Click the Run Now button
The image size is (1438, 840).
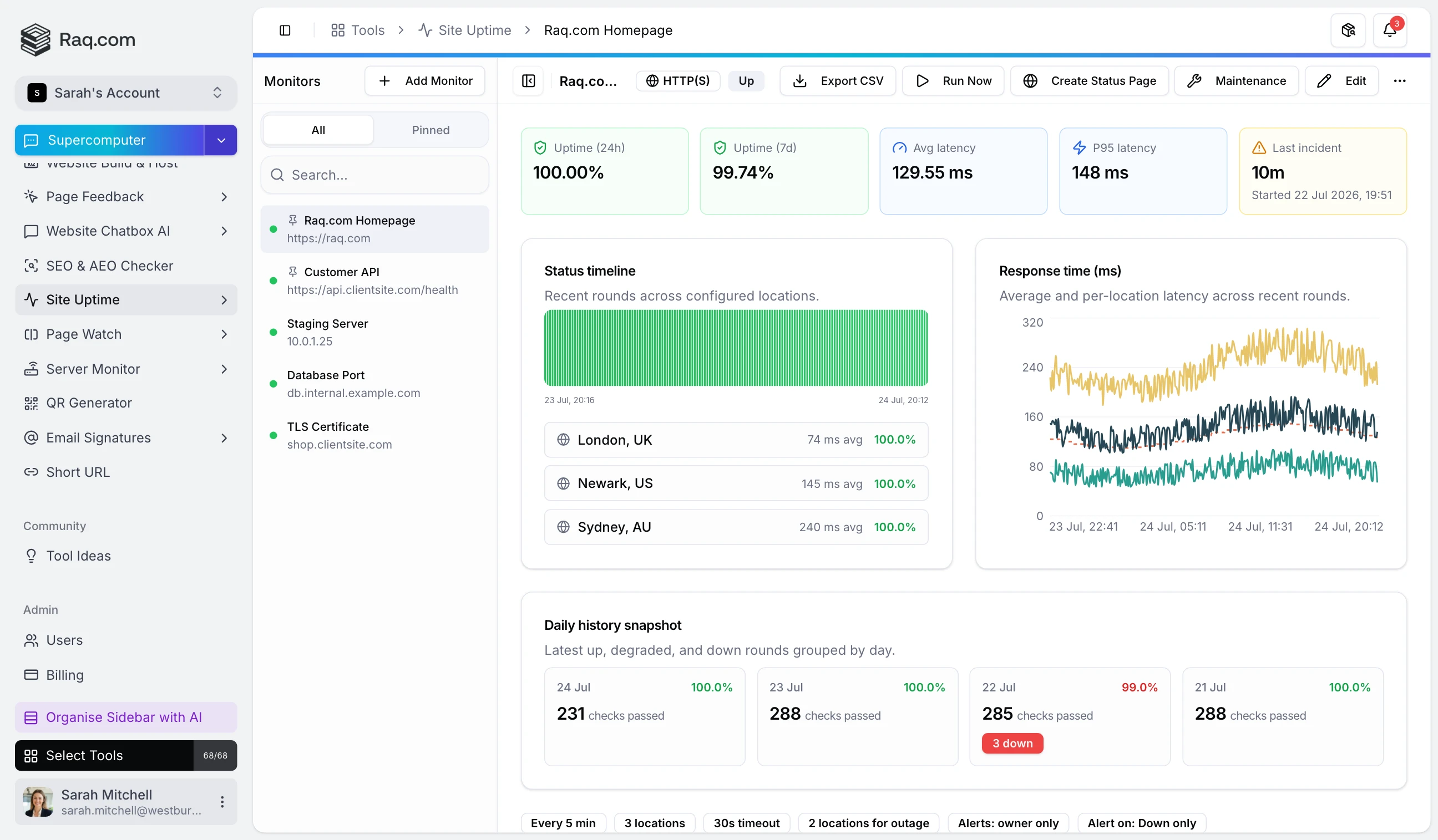(x=953, y=81)
